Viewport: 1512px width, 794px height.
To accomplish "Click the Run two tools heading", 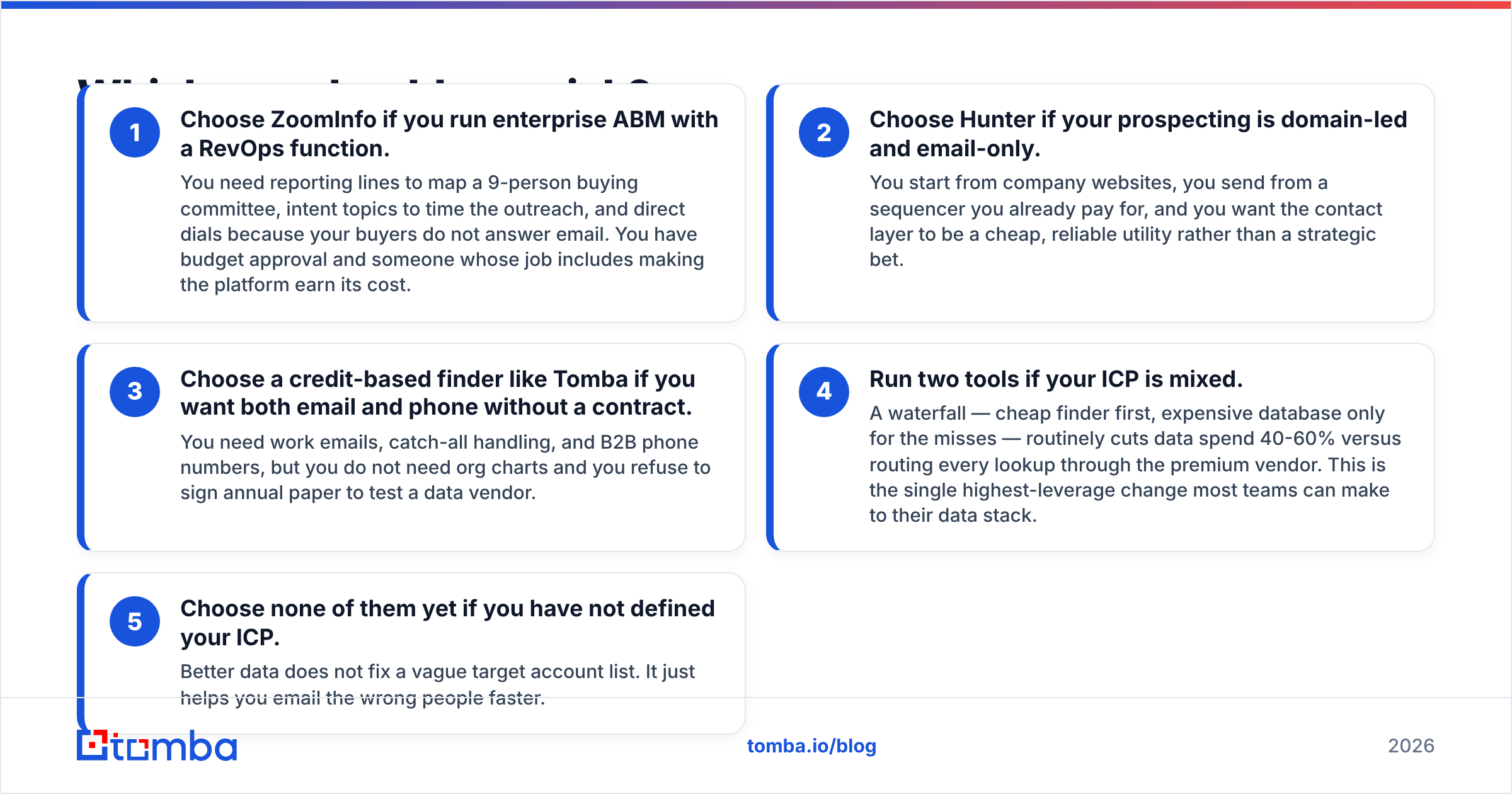I will point(1056,379).
